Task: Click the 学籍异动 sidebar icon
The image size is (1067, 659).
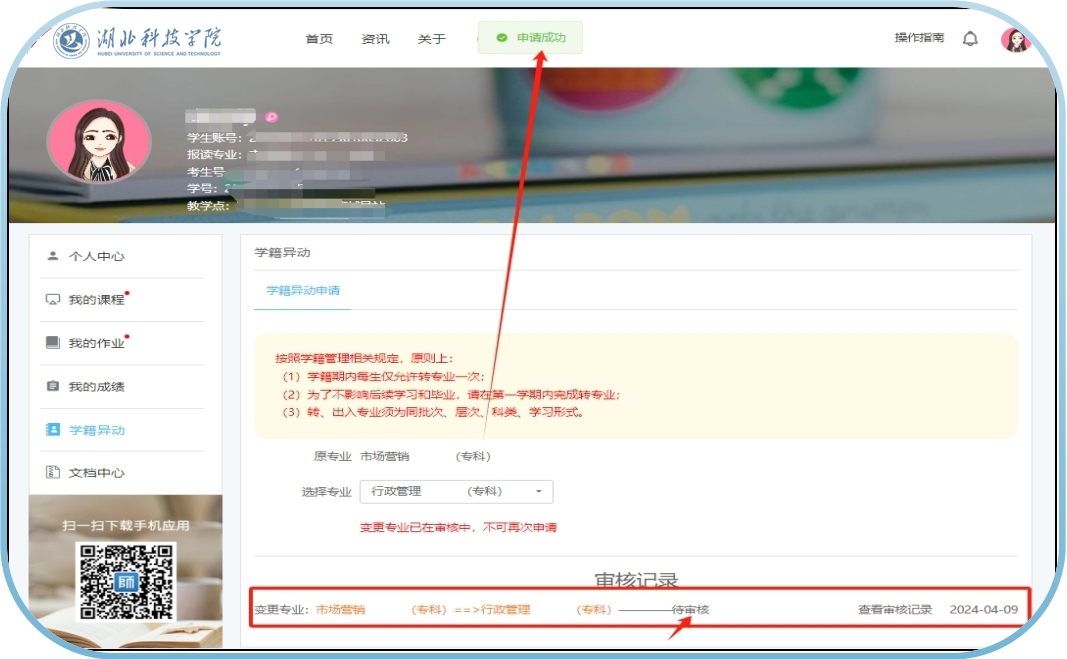Action: tap(53, 429)
